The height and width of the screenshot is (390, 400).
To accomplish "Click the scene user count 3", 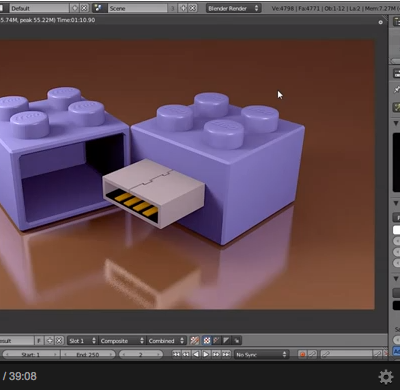I will pyautogui.click(x=173, y=8).
